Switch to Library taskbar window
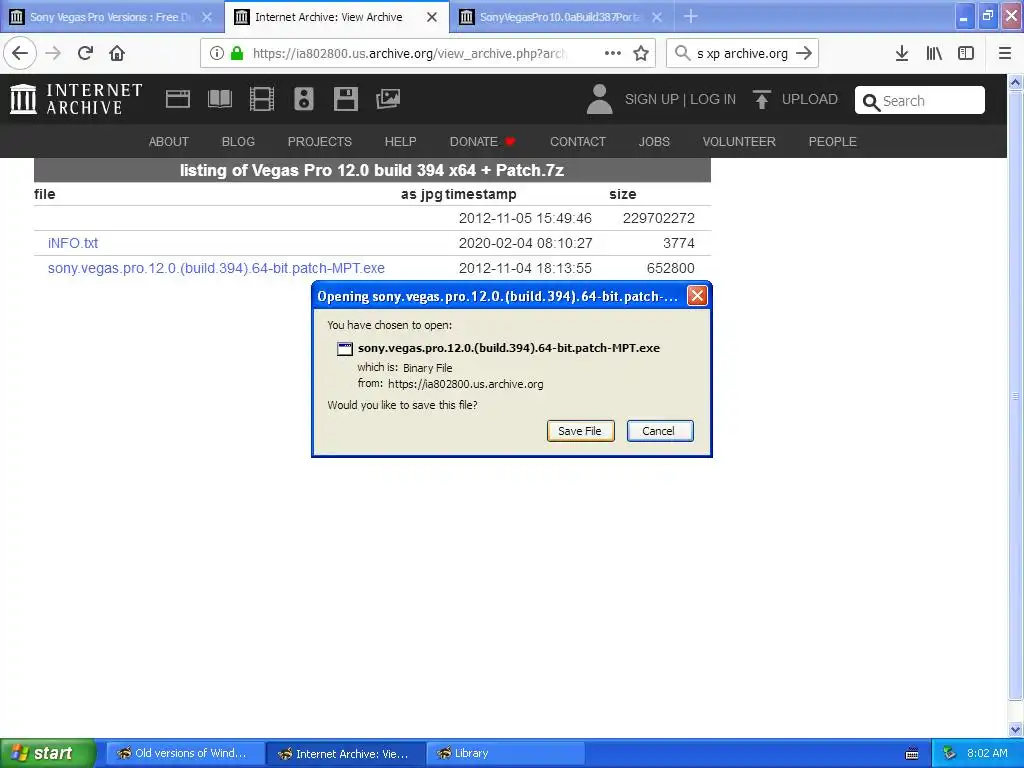Viewport: 1024px width, 768px height. 505,754
